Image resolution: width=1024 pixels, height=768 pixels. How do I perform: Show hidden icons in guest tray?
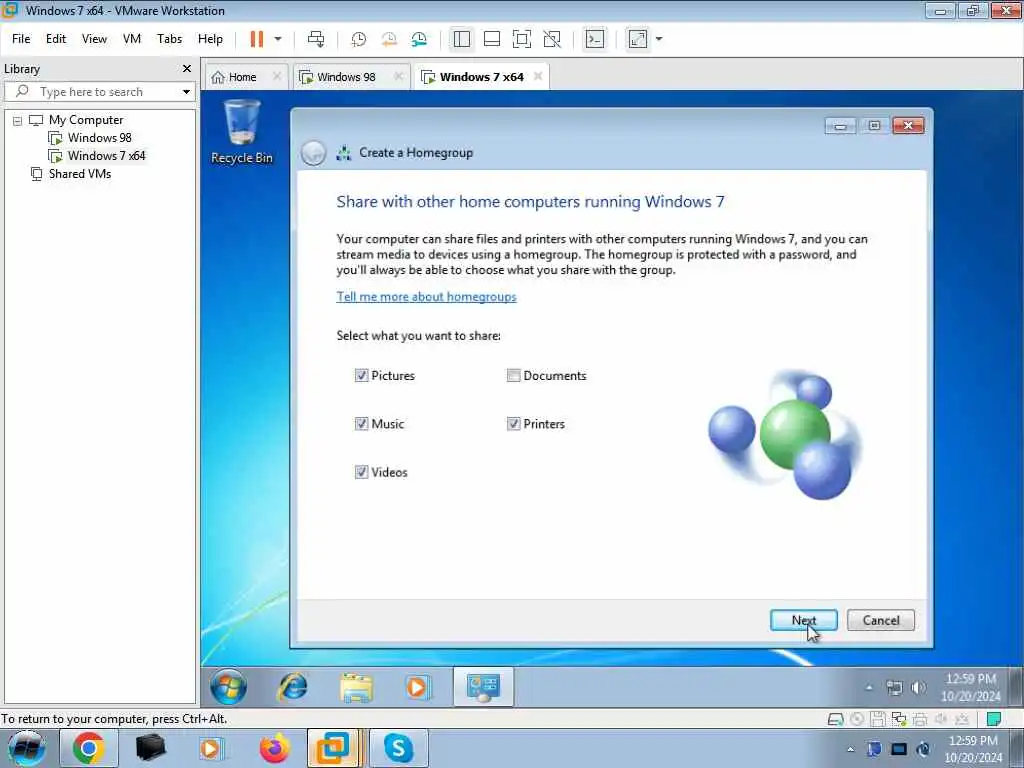pos(869,687)
